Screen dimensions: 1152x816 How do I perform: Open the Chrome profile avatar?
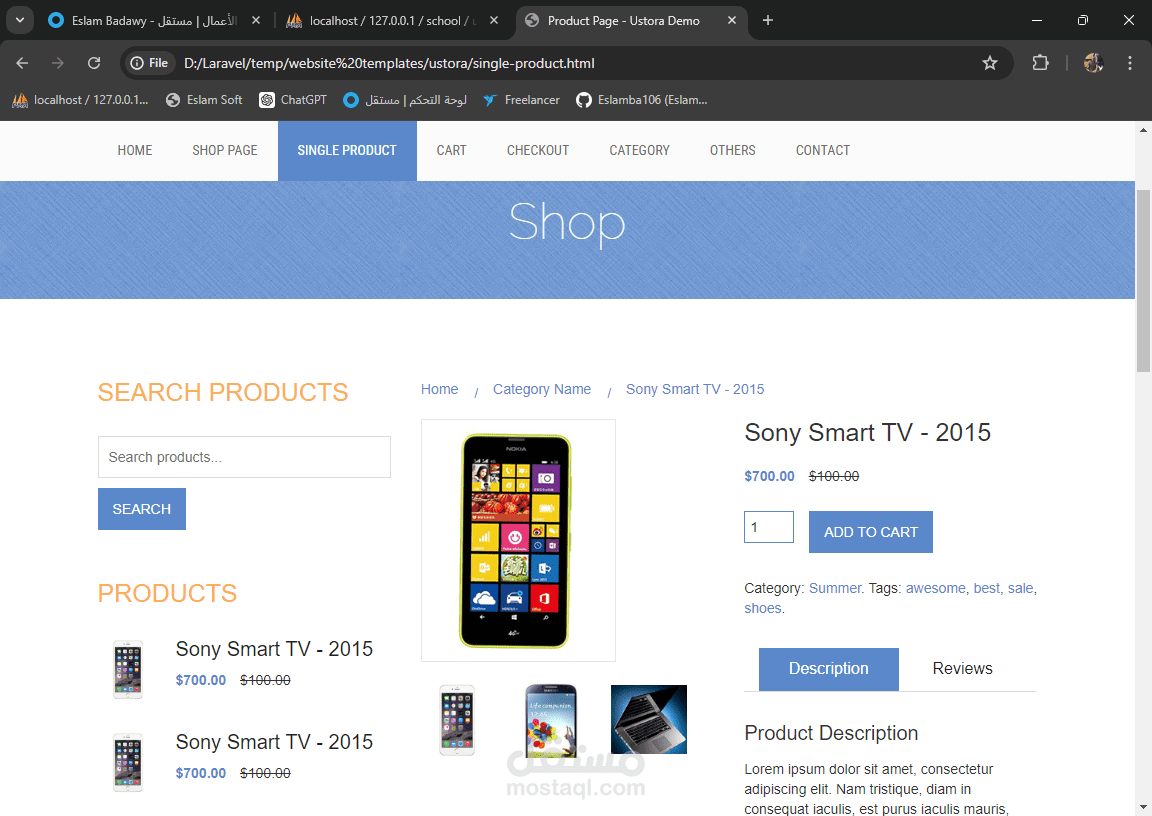[1093, 63]
